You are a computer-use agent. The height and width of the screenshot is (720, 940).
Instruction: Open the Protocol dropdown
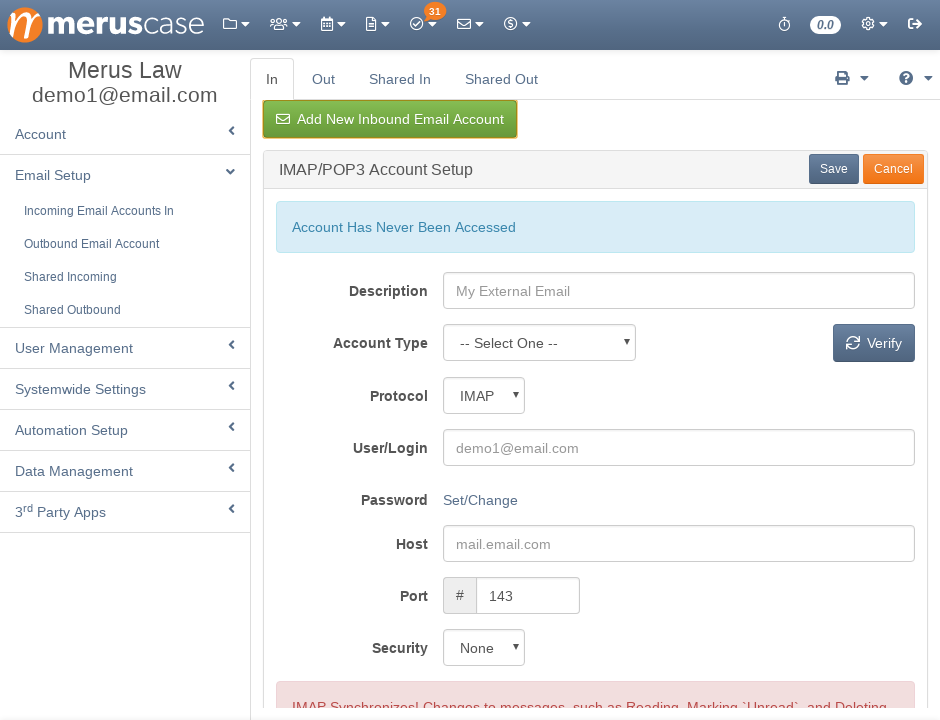[x=484, y=396]
